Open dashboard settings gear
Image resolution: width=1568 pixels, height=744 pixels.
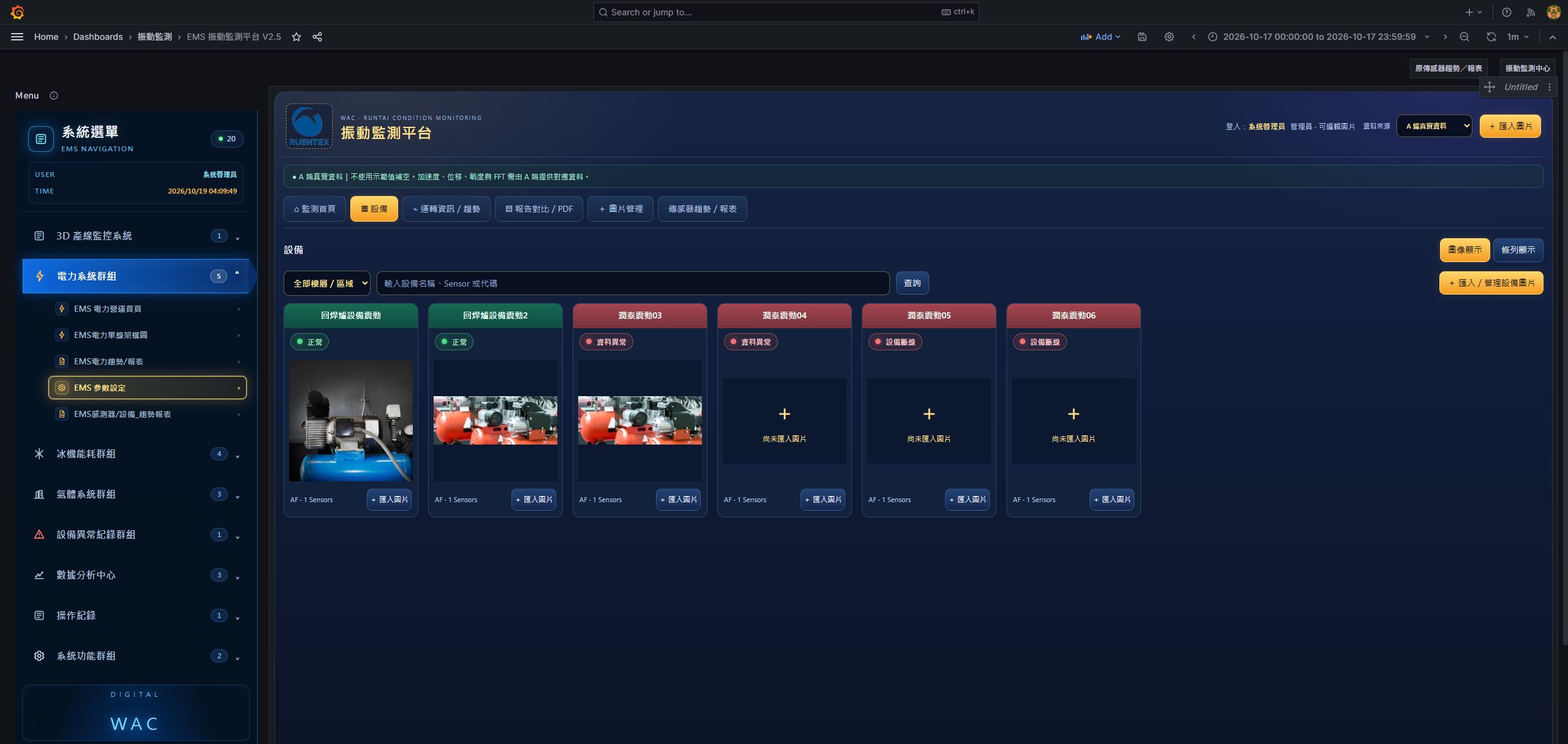1169,37
